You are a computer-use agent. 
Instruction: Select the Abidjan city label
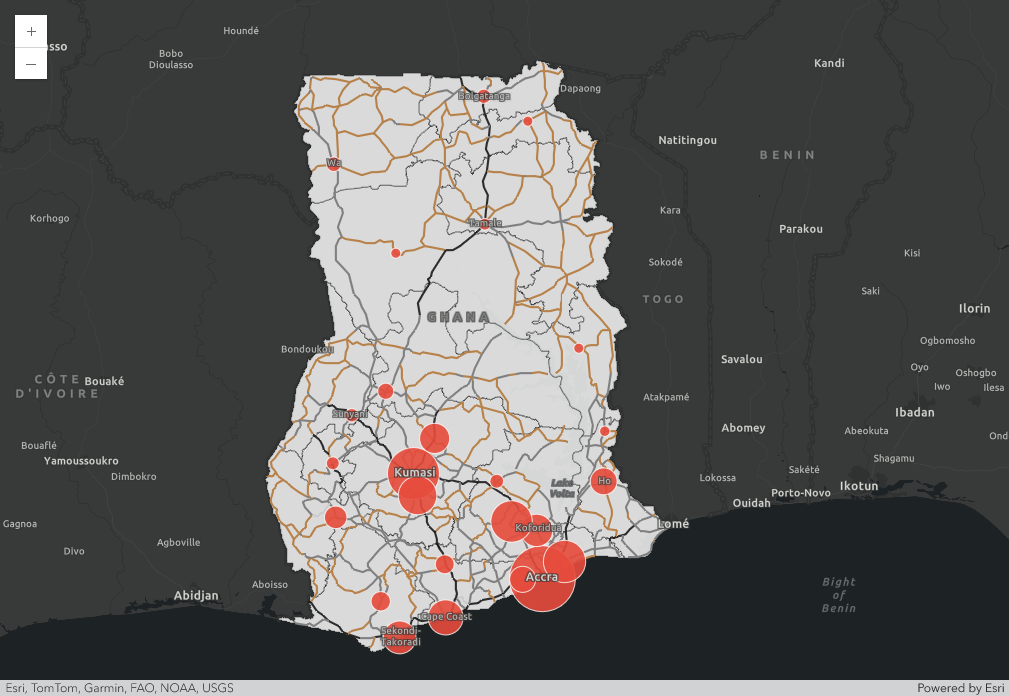196,595
